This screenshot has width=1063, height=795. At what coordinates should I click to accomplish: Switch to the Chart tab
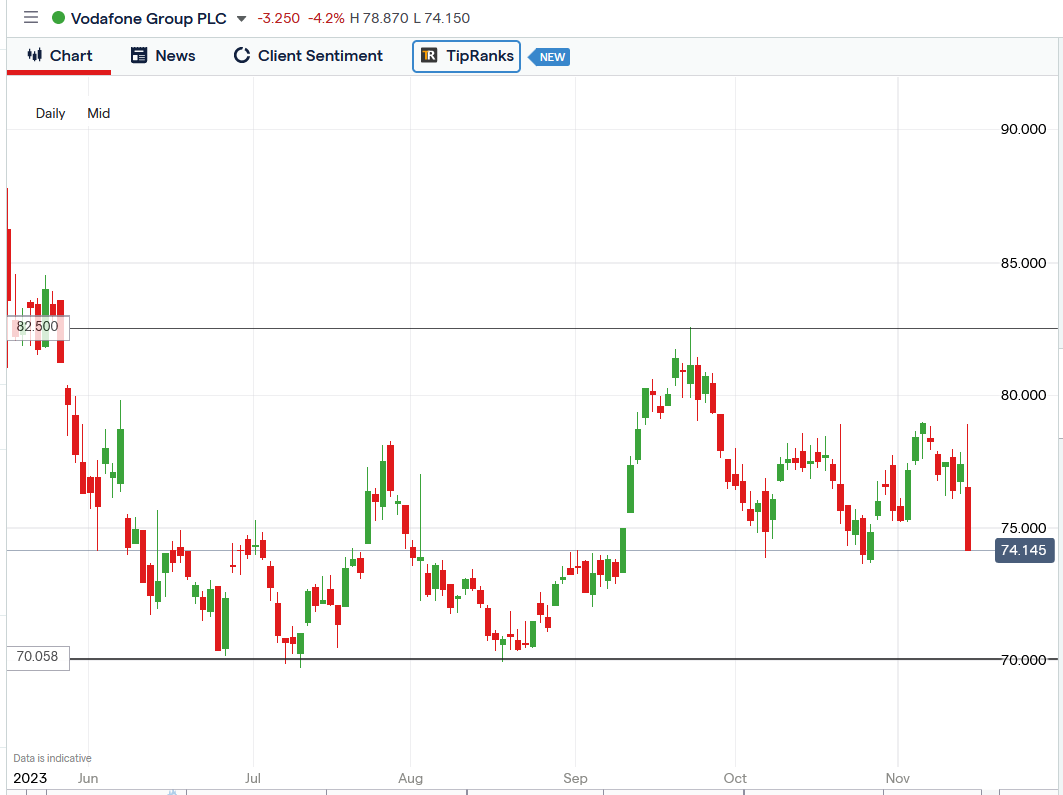pyautogui.click(x=59, y=56)
